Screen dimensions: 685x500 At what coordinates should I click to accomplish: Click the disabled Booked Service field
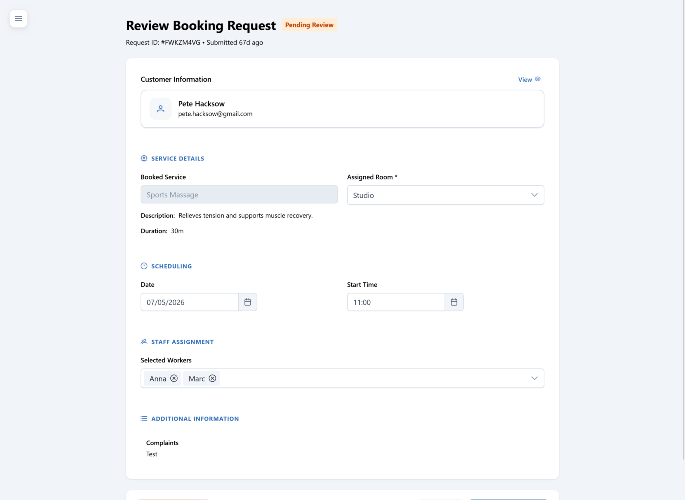(239, 195)
